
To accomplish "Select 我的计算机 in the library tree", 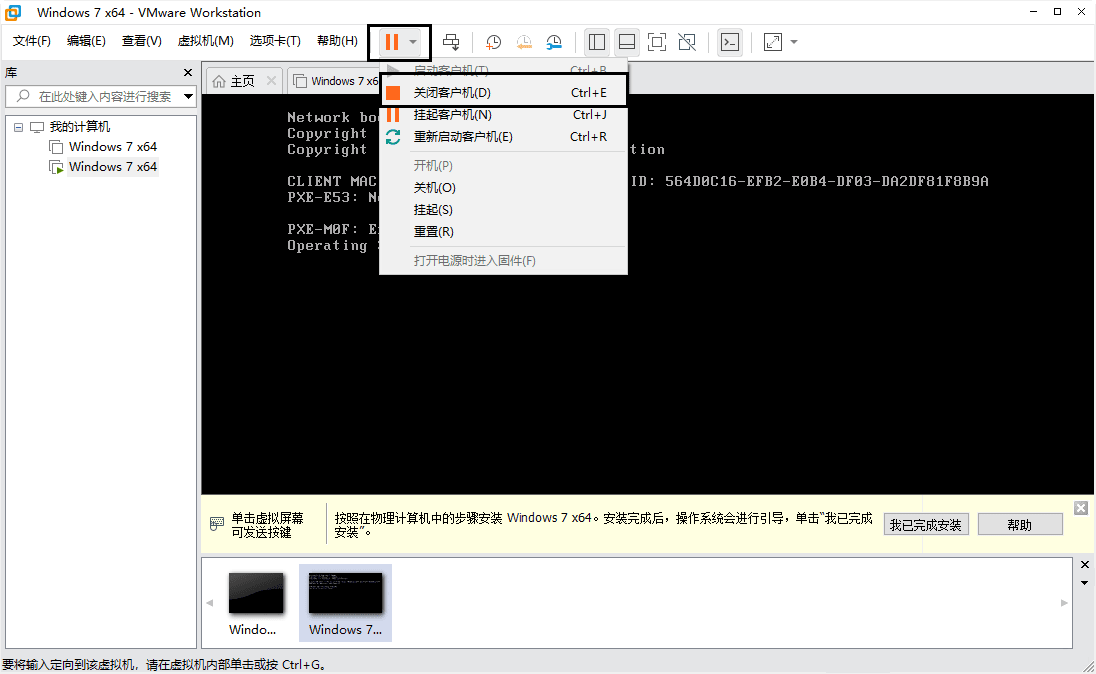I will point(80,127).
